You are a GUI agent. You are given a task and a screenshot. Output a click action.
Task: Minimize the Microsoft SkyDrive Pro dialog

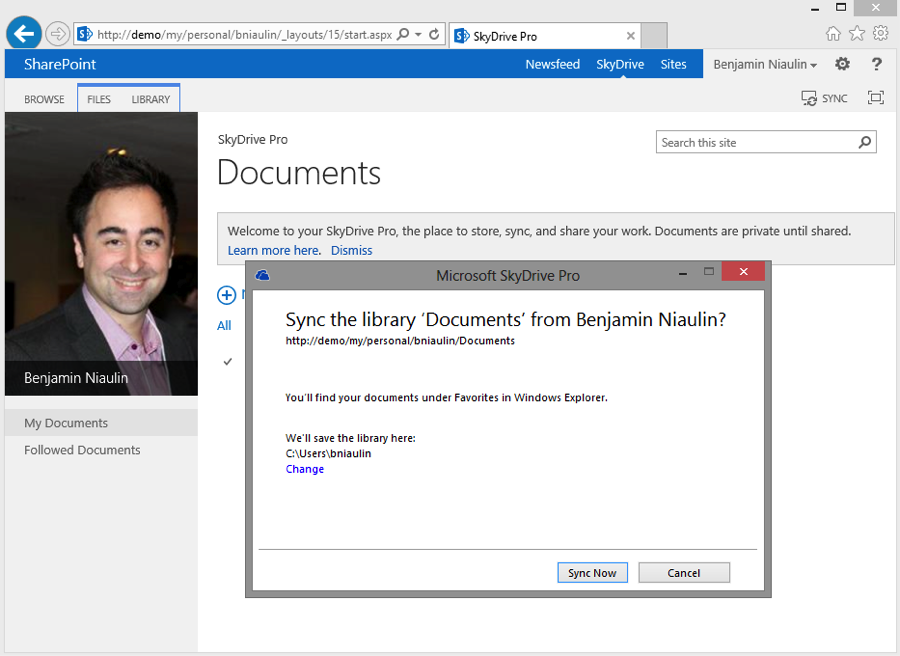coord(682,273)
